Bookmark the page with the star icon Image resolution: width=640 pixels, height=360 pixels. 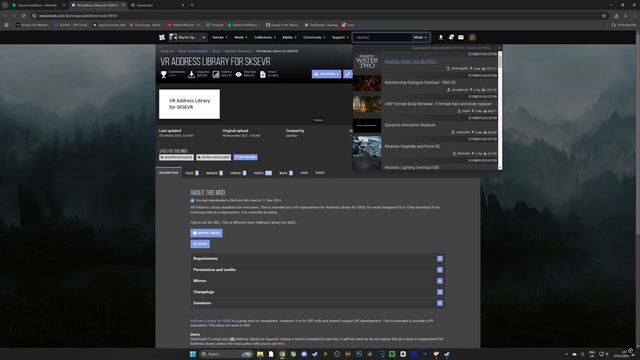[604, 16]
